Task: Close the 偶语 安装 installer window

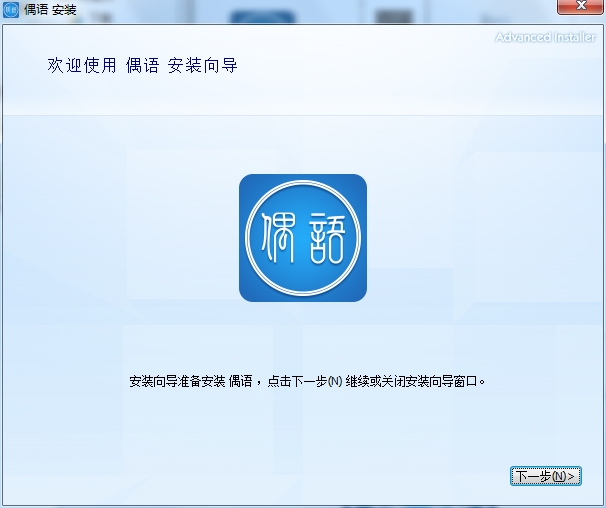Action: [x=581, y=6]
